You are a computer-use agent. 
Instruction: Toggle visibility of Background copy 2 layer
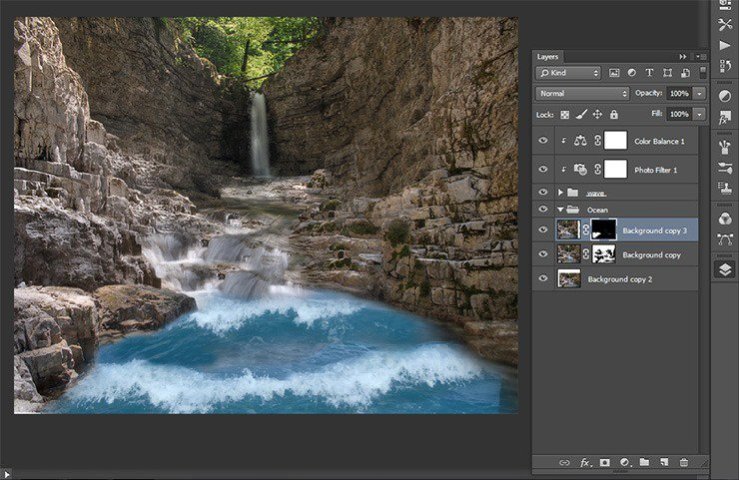click(543, 279)
